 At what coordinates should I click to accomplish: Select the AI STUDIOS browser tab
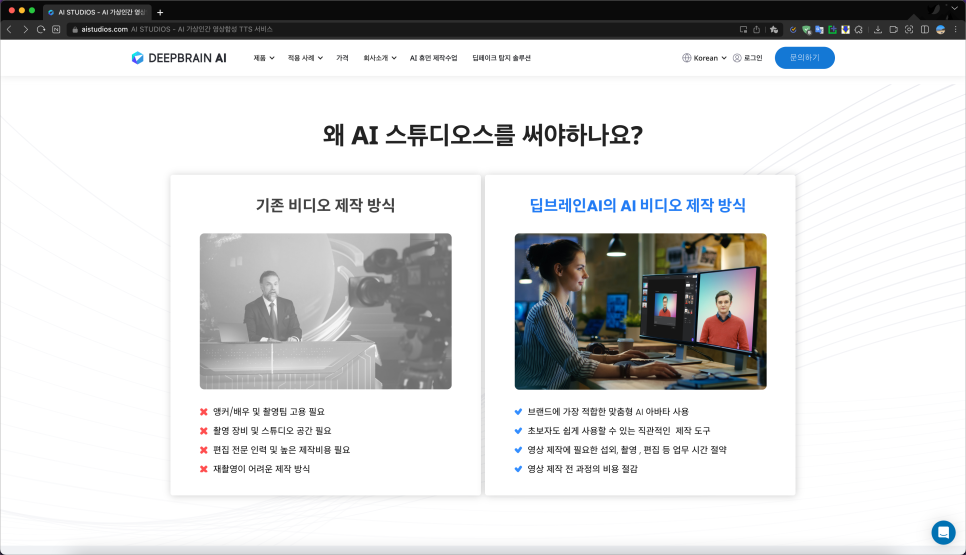point(97,12)
